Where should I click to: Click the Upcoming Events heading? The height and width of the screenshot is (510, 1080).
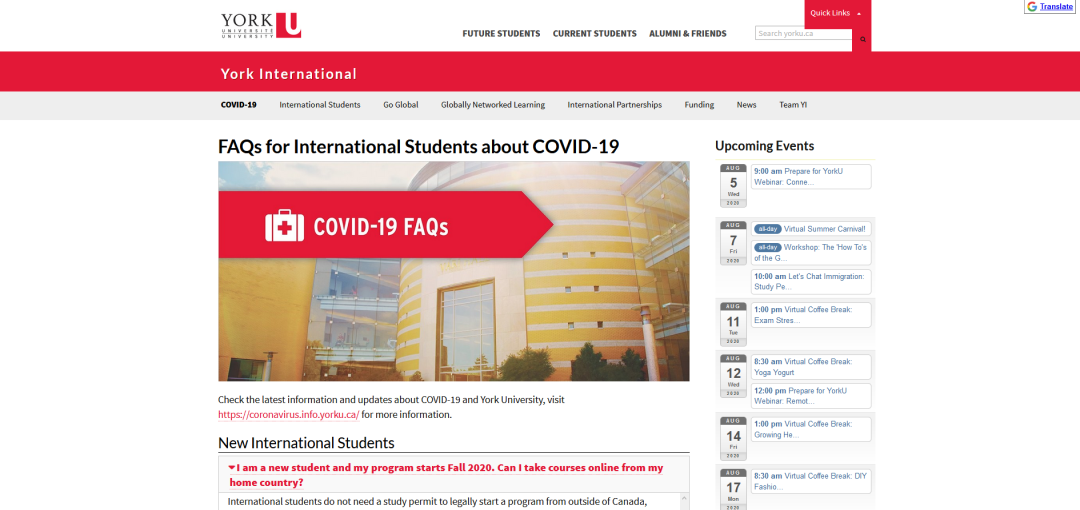[765, 146]
